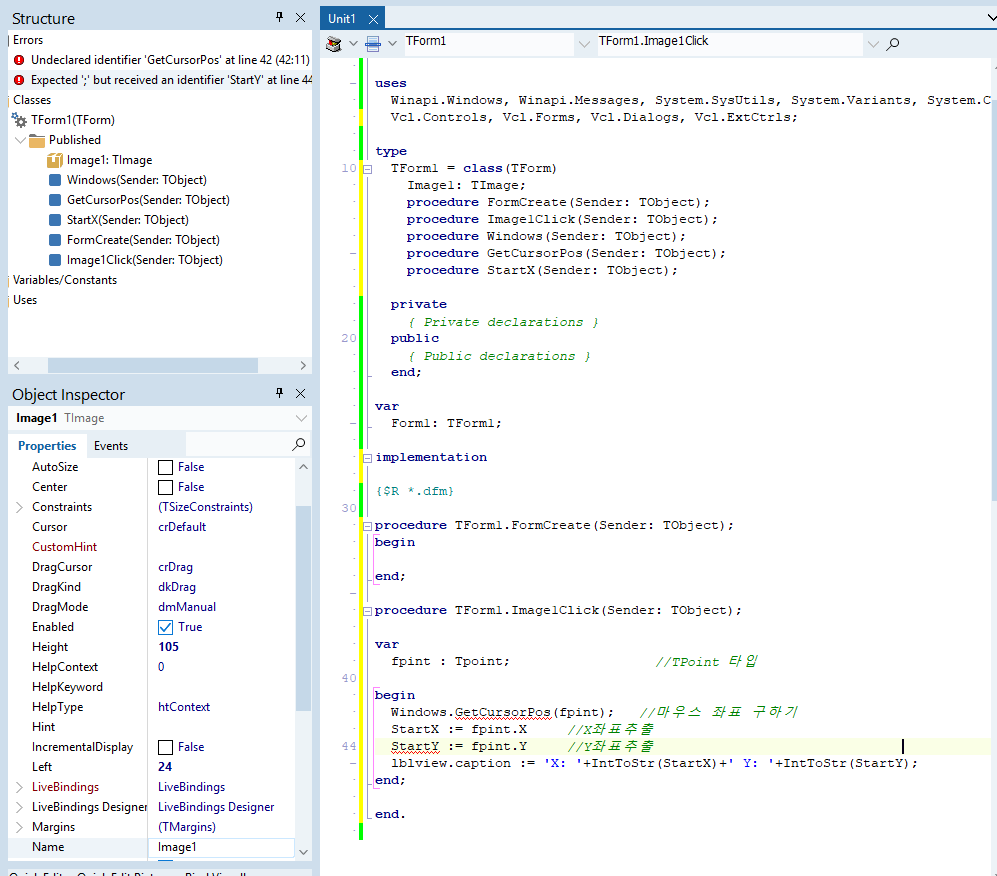Expand the Constraints property
Image resolution: width=997 pixels, height=876 pixels.
click(x=19, y=507)
